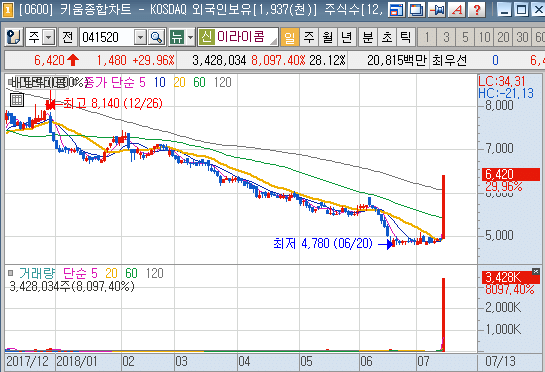Click the 최저 4,780 (06/20) low marker
The image size is (545, 372).
point(323,243)
